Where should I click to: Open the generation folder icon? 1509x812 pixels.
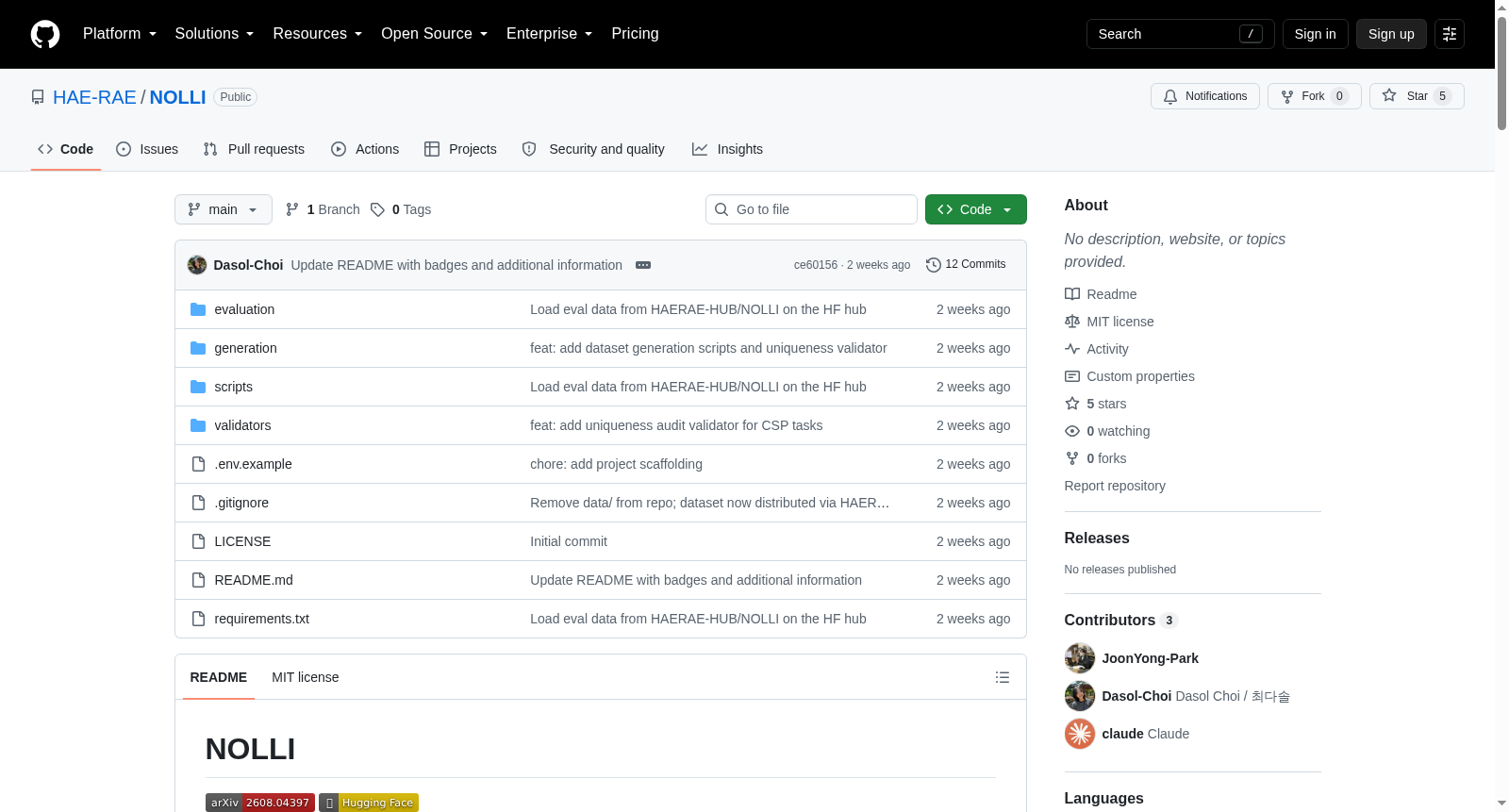[x=198, y=348]
